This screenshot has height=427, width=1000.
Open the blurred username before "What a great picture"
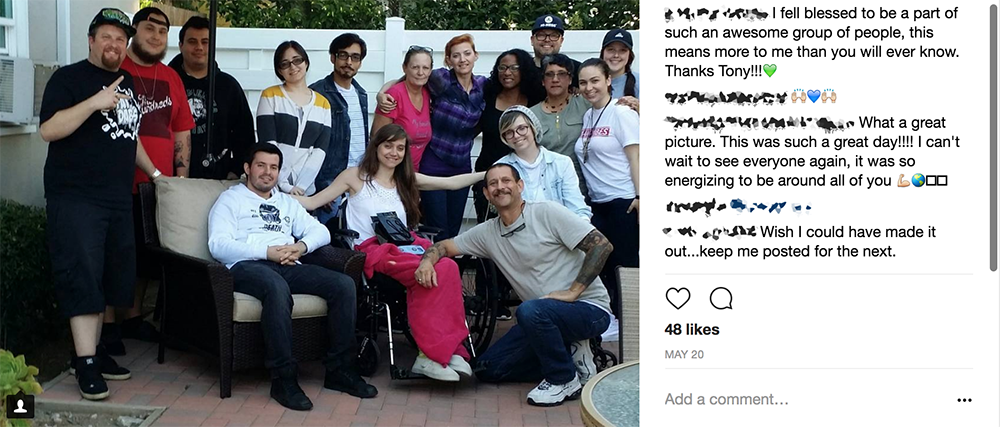coord(759,122)
